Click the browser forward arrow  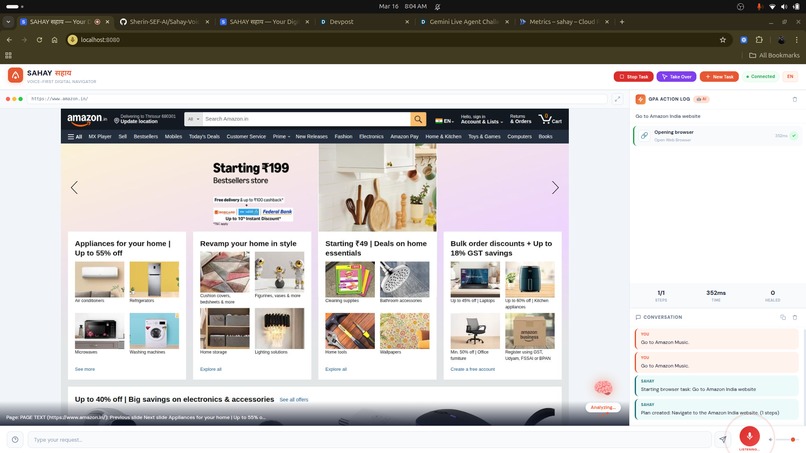click(x=24, y=40)
